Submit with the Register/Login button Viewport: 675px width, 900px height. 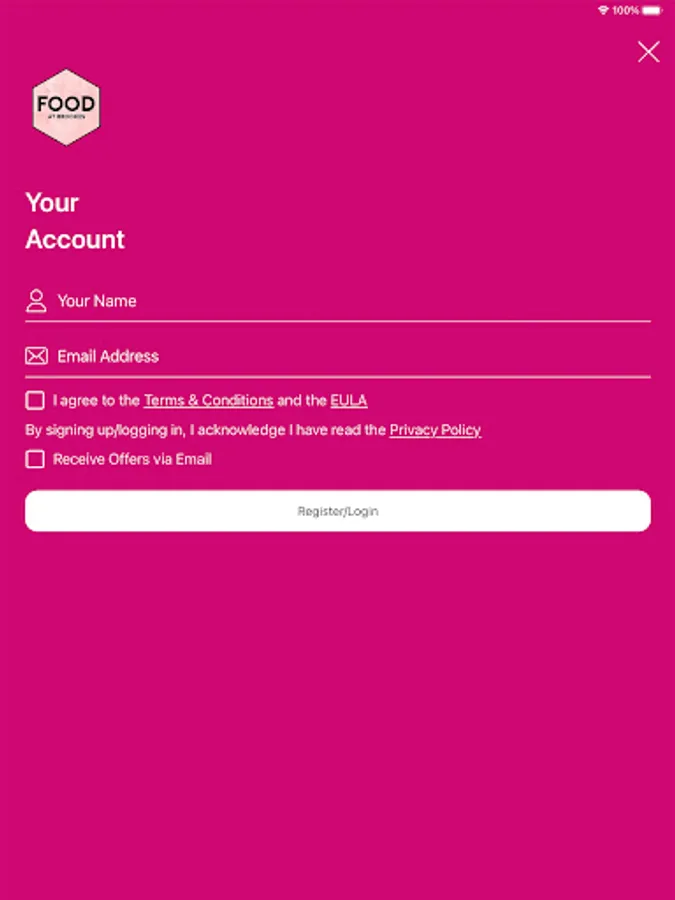pyautogui.click(x=338, y=511)
